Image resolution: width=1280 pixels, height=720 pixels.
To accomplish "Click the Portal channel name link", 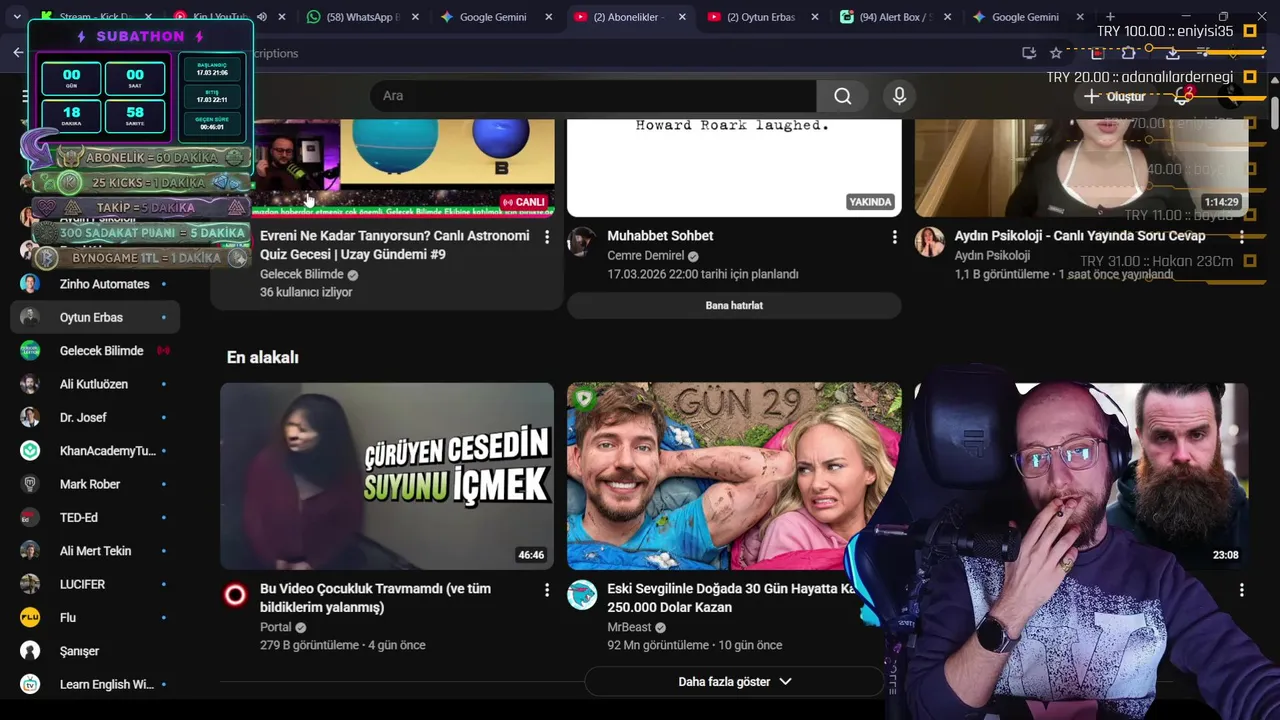I will point(276,627).
